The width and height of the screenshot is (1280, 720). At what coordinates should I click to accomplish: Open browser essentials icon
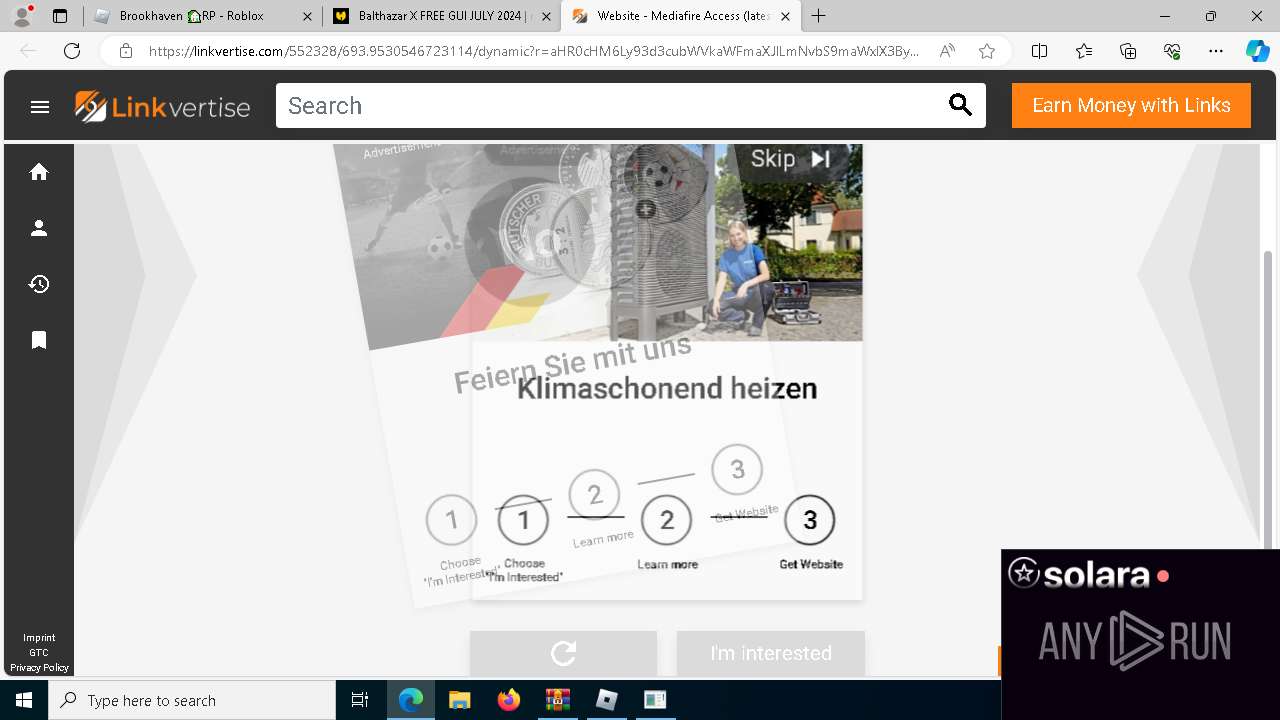pos(1172,51)
